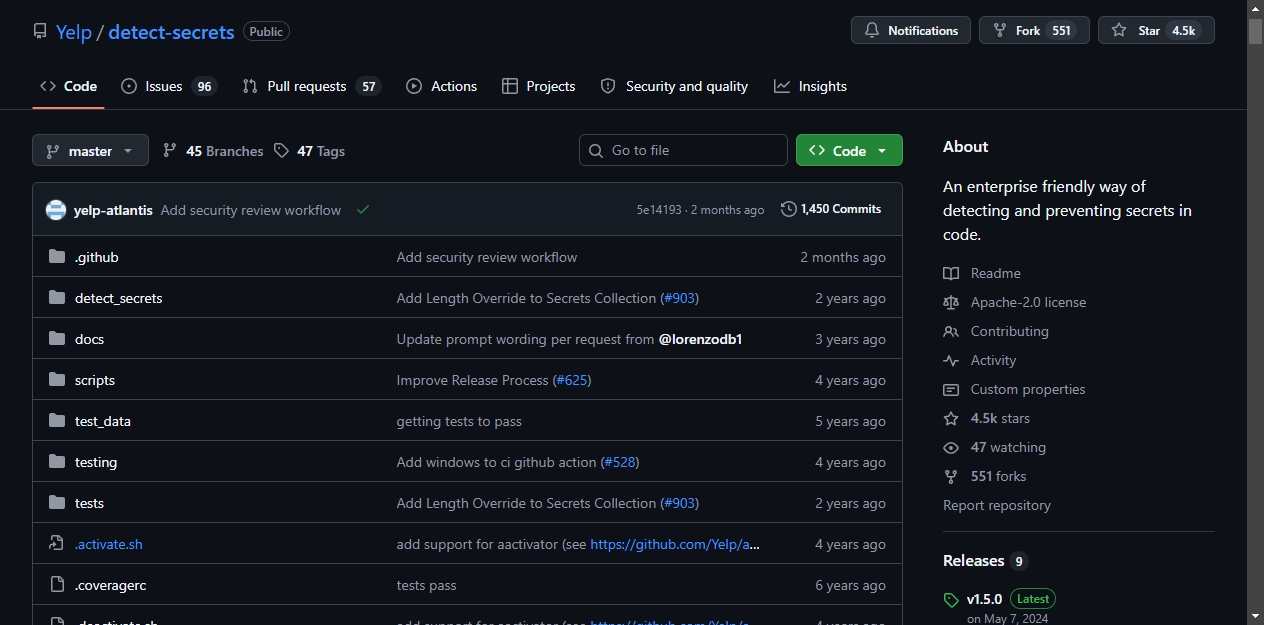
Task: Open the Issues tab
Action: (x=169, y=86)
